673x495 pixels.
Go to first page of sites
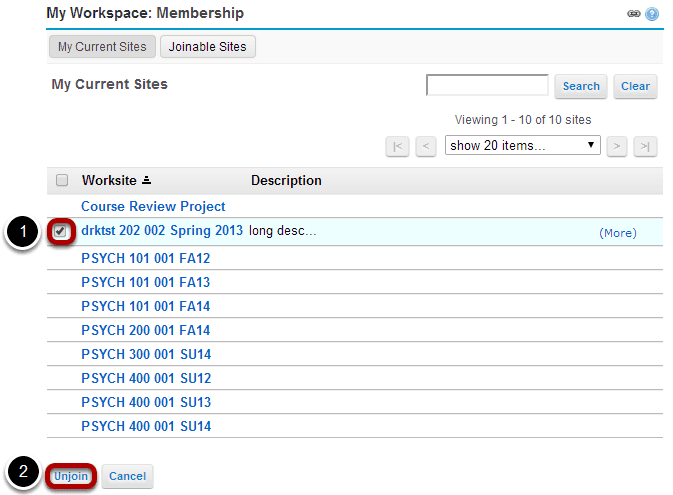pyautogui.click(x=397, y=146)
